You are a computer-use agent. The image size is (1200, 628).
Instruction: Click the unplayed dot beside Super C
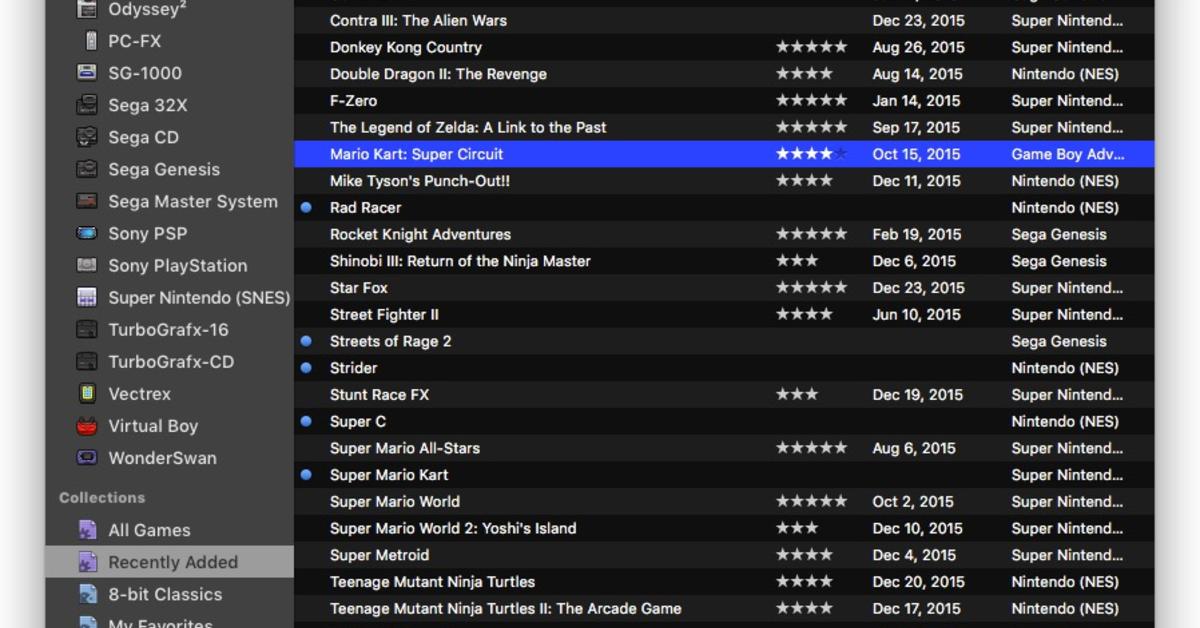click(306, 421)
